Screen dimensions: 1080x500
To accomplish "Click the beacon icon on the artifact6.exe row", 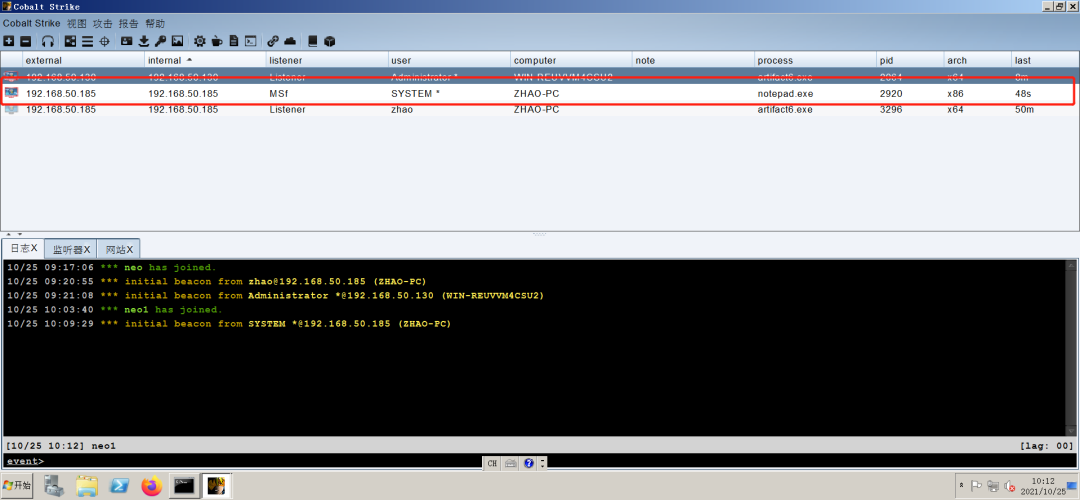I will (x=11, y=109).
